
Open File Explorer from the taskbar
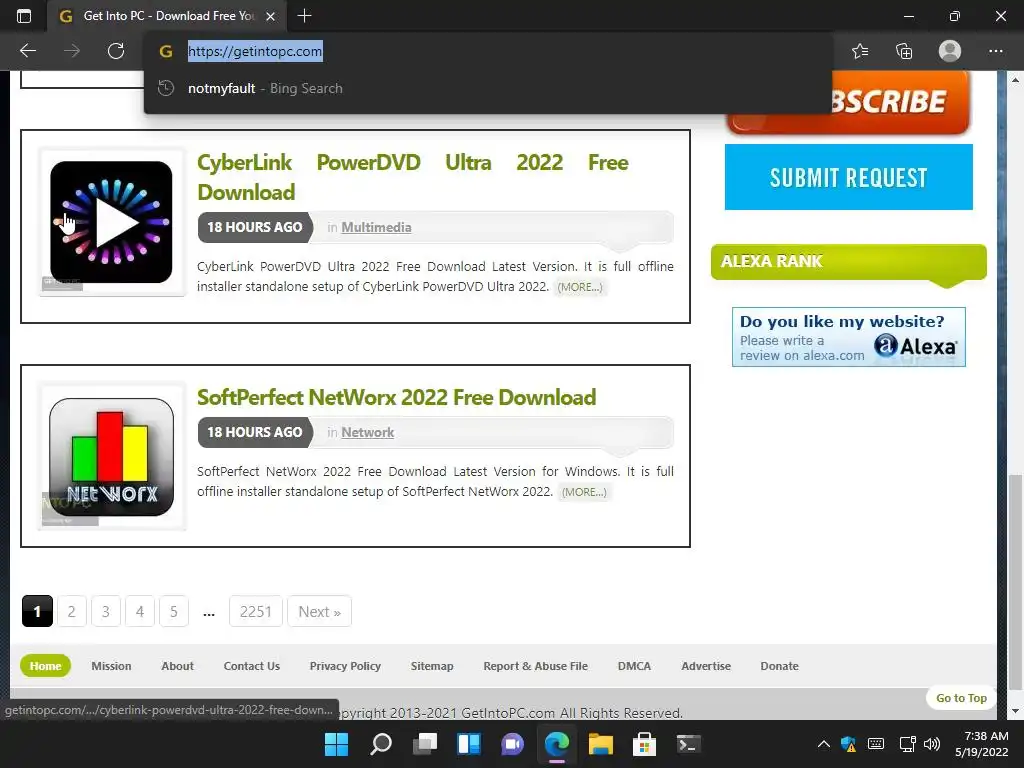601,744
